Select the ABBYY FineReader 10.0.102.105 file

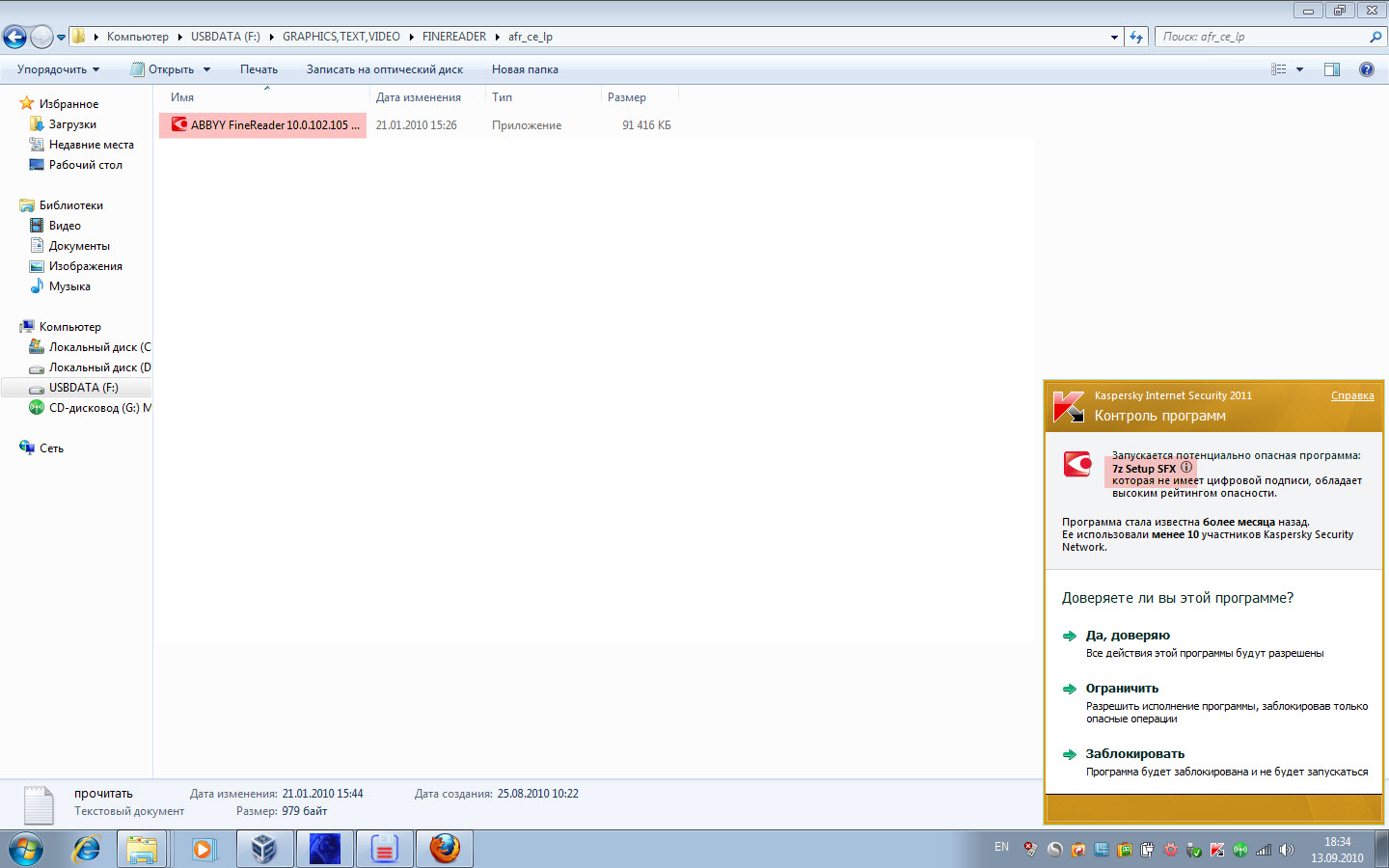click(262, 125)
